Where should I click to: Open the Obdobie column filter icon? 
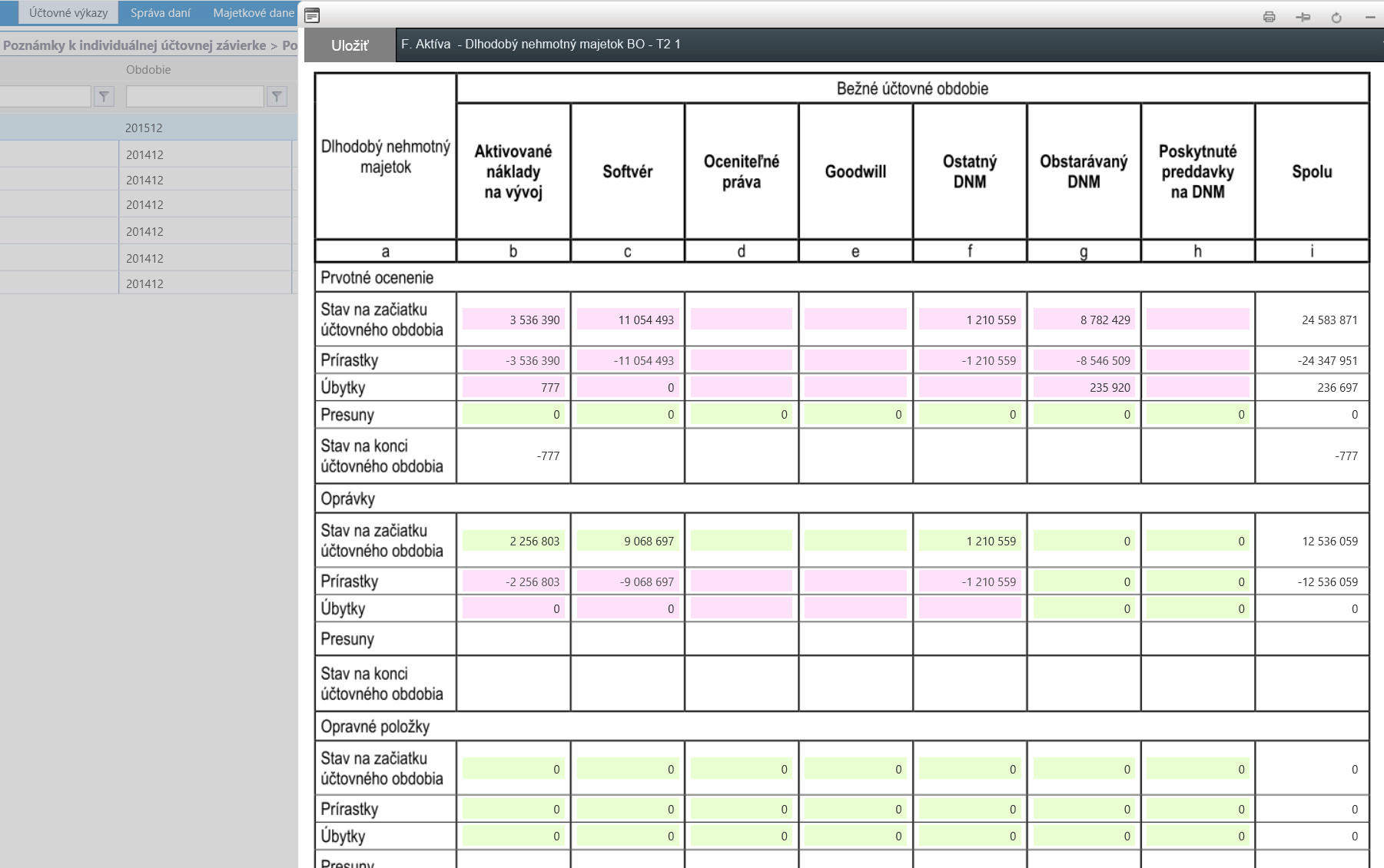277,96
